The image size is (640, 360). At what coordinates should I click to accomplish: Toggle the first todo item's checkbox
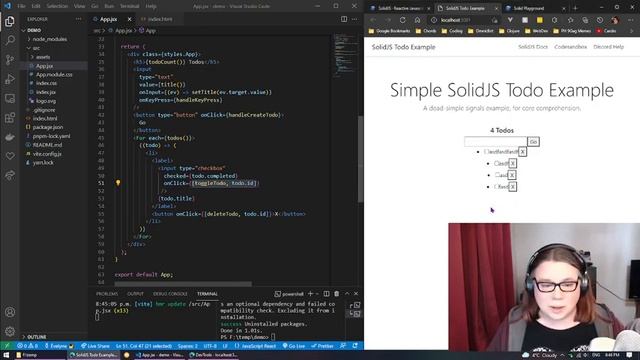[487, 152]
